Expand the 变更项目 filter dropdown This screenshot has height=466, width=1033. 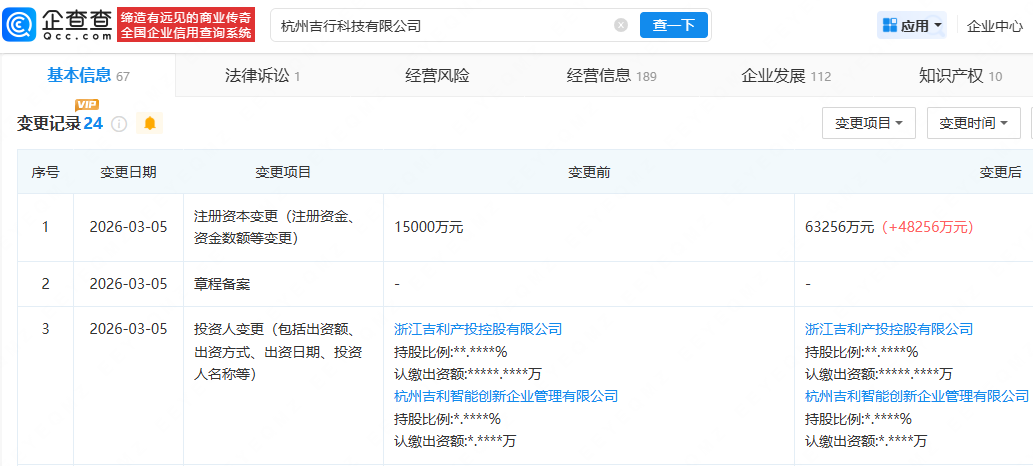pos(868,123)
